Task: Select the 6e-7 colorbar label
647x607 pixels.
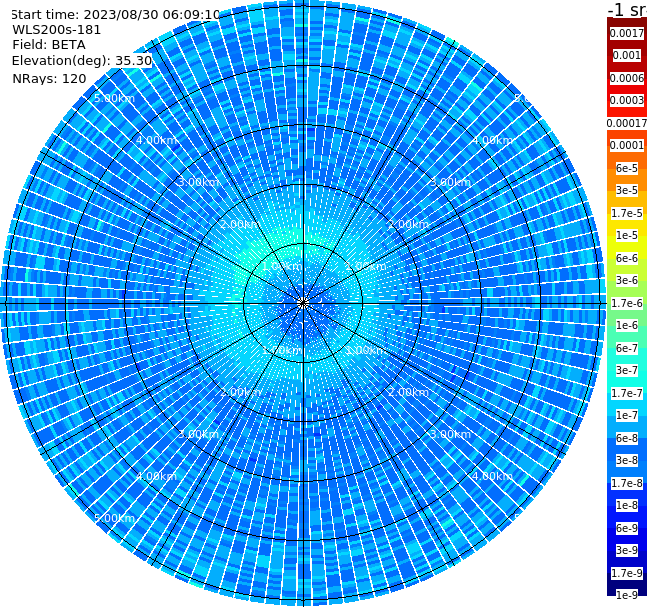Action: point(627,348)
